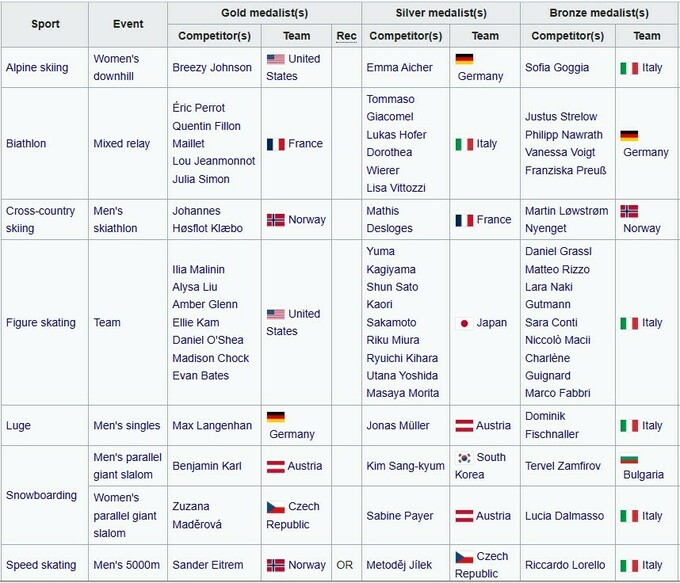The image size is (680, 583).
Task: Click Austrian flag next to Benjamin Karl
Action: click(x=275, y=466)
